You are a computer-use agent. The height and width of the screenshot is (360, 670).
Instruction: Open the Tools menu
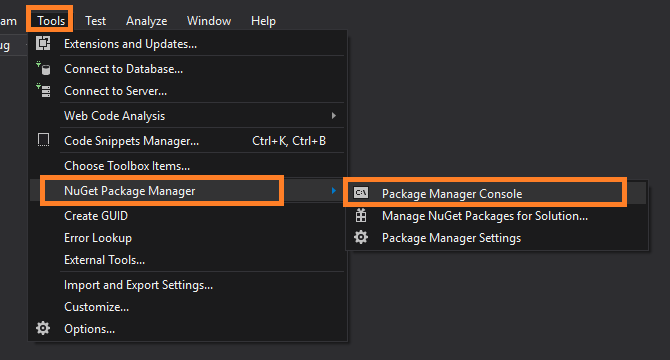[x=51, y=20]
